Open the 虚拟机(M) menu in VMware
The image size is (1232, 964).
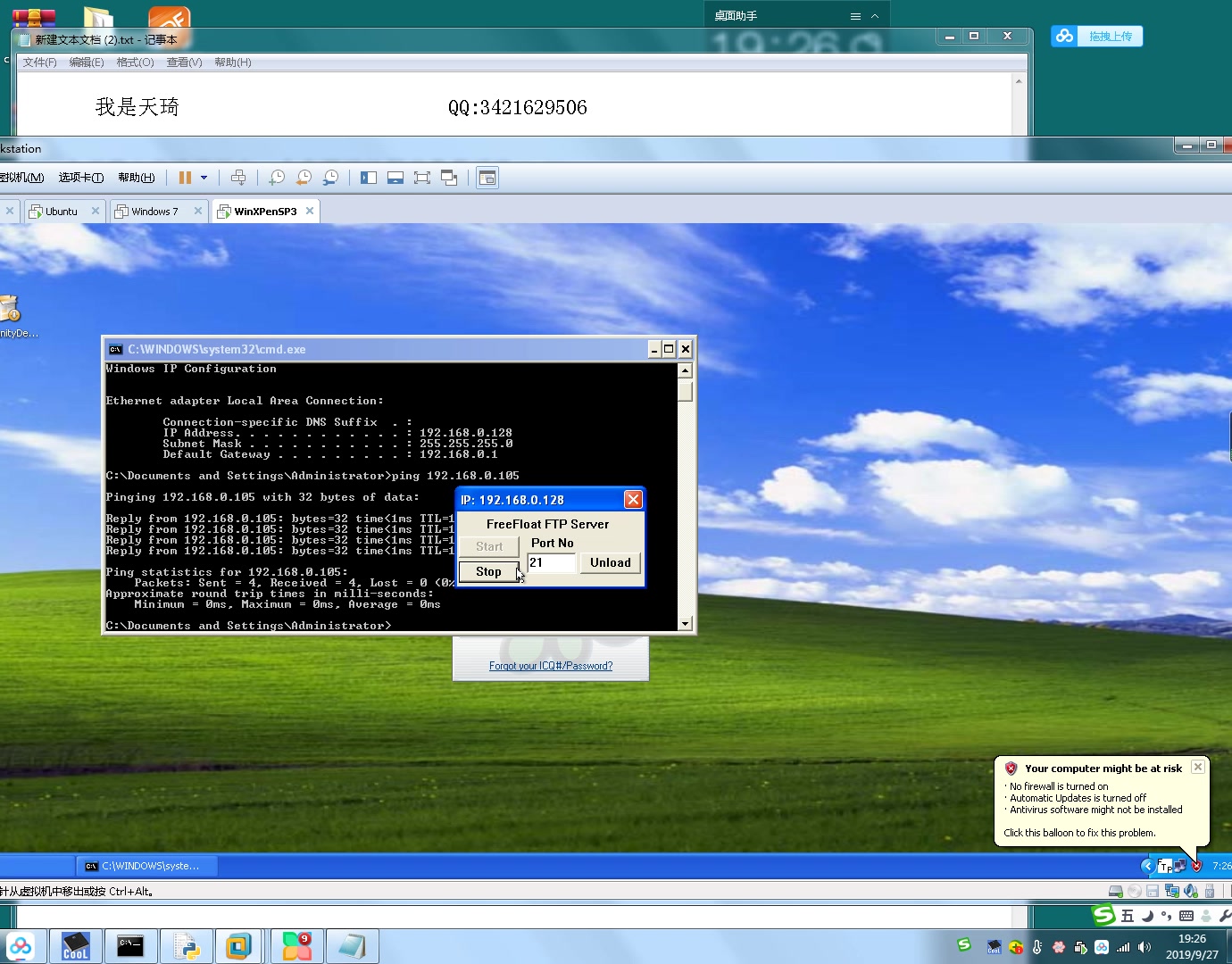21,178
